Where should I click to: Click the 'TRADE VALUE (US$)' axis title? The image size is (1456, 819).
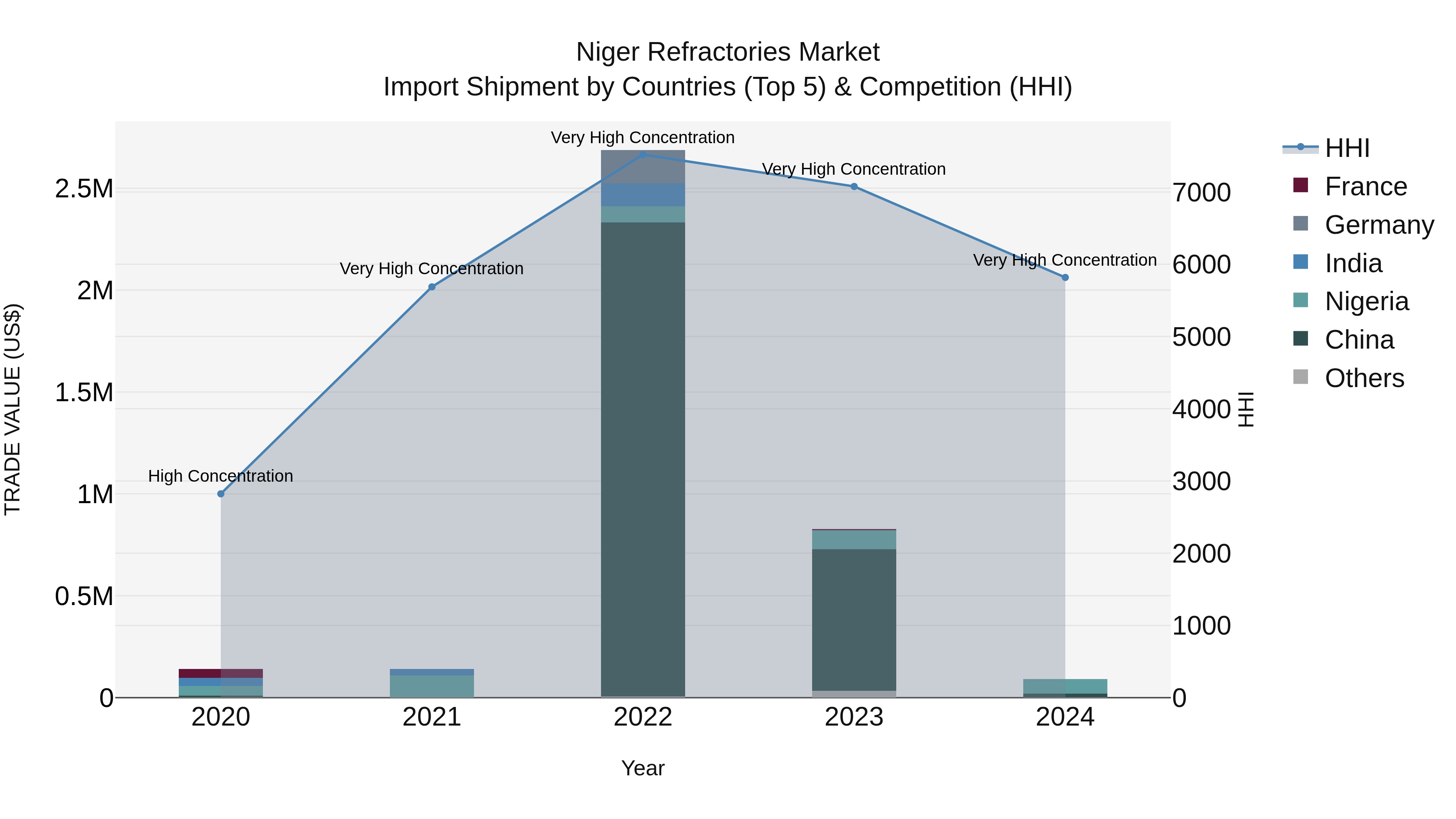tap(13, 409)
